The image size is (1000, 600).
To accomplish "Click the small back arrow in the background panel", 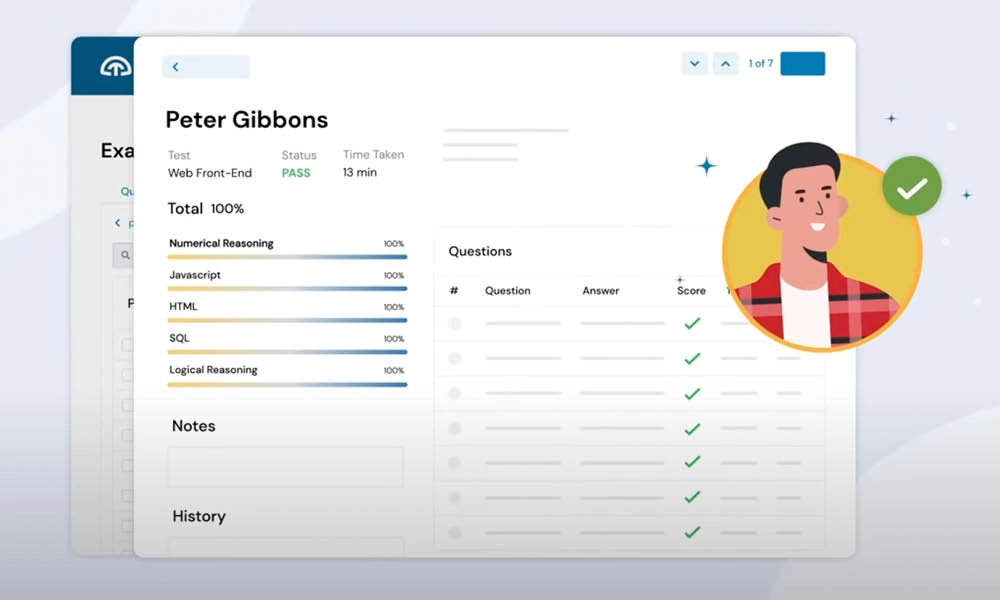I will [x=117, y=223].
